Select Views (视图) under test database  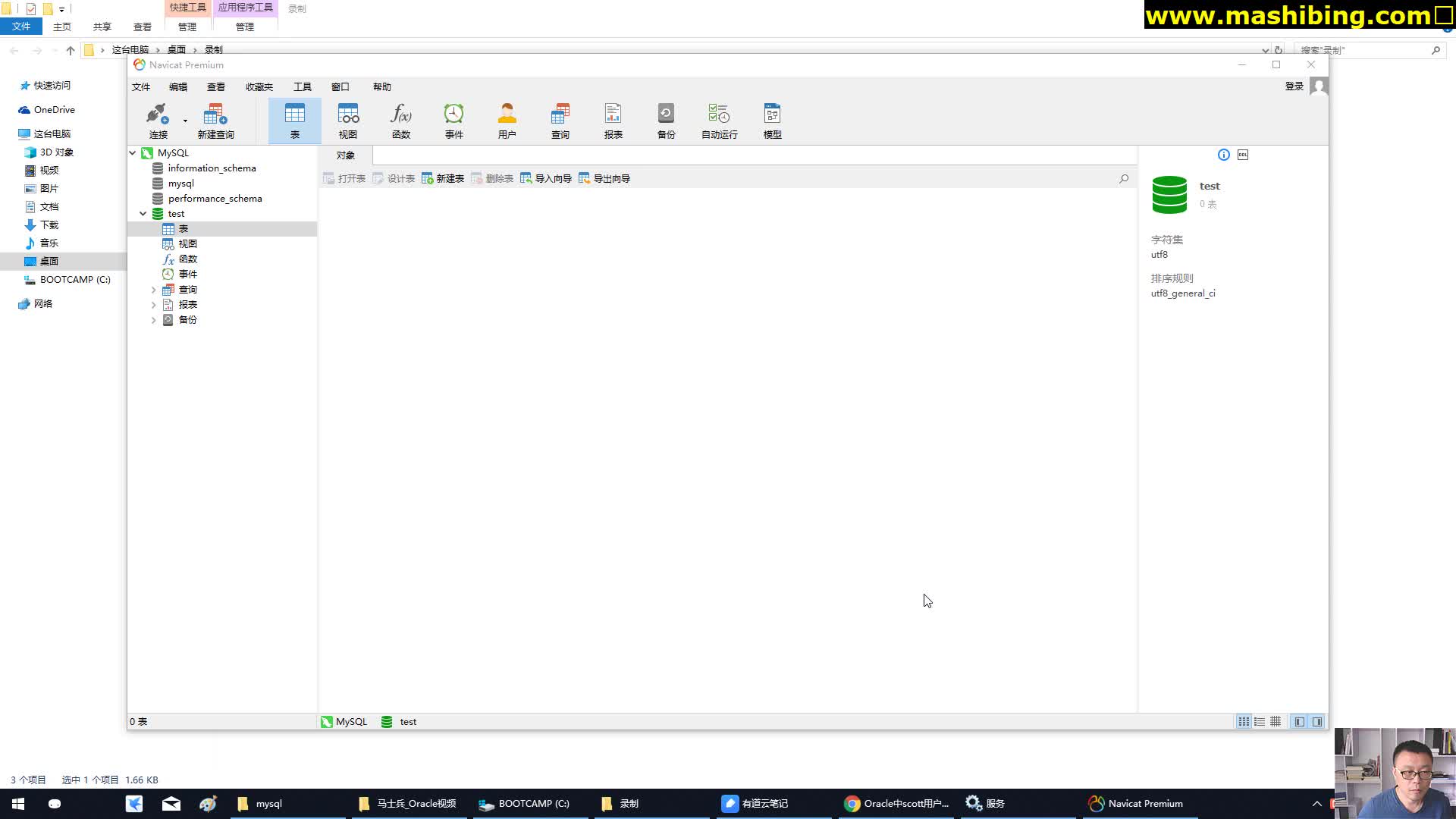187,244
